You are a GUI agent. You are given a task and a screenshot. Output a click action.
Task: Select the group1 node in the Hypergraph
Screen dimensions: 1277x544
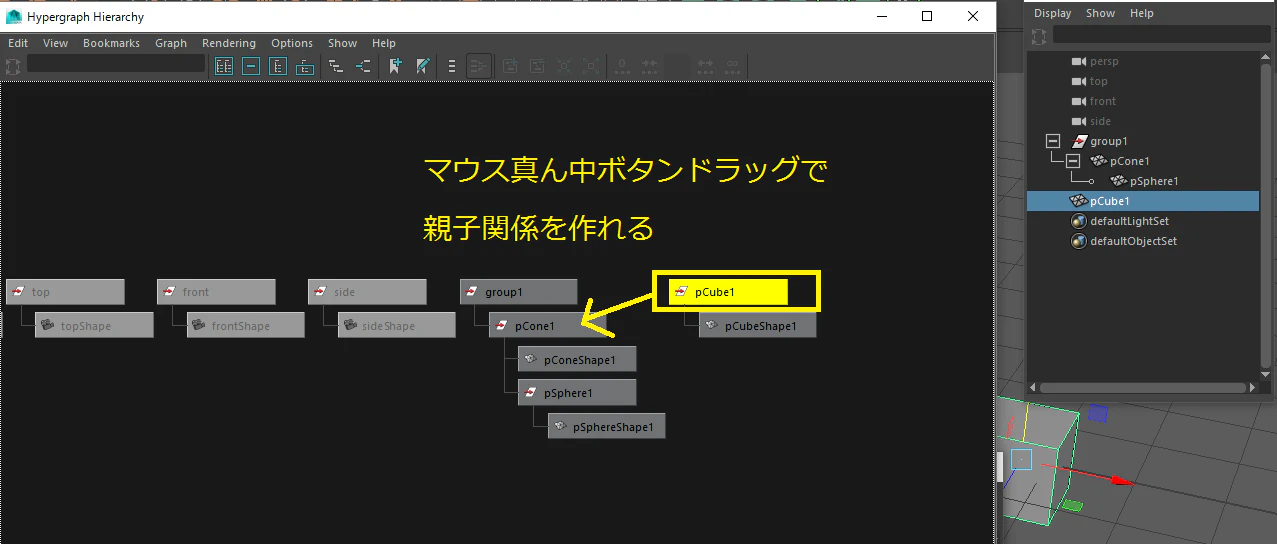coord(518,292)
